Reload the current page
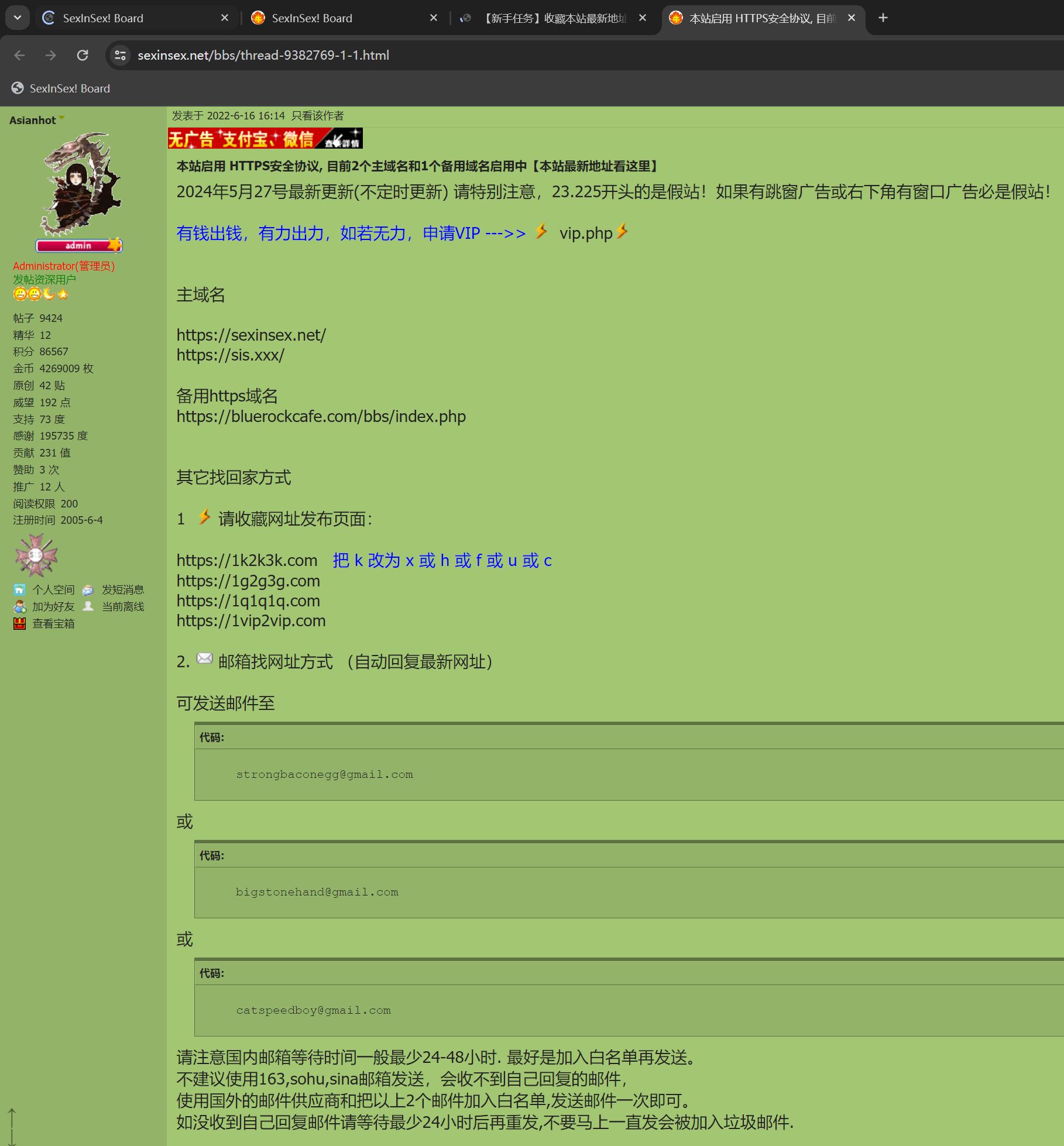Screen dimensions: 1064x1146 click(x=83, y=55)
